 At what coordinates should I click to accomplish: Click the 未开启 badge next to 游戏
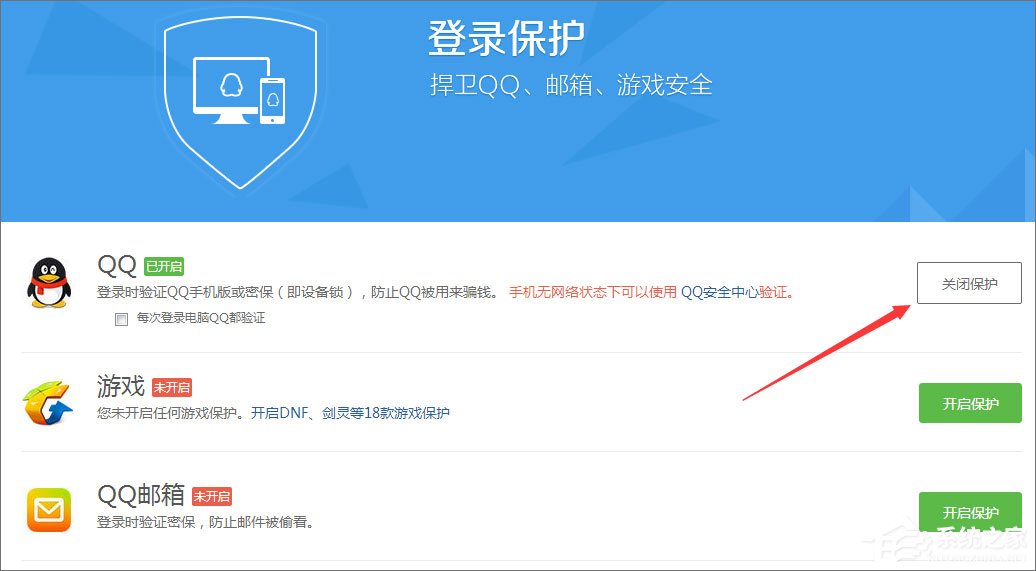point(172,387)
